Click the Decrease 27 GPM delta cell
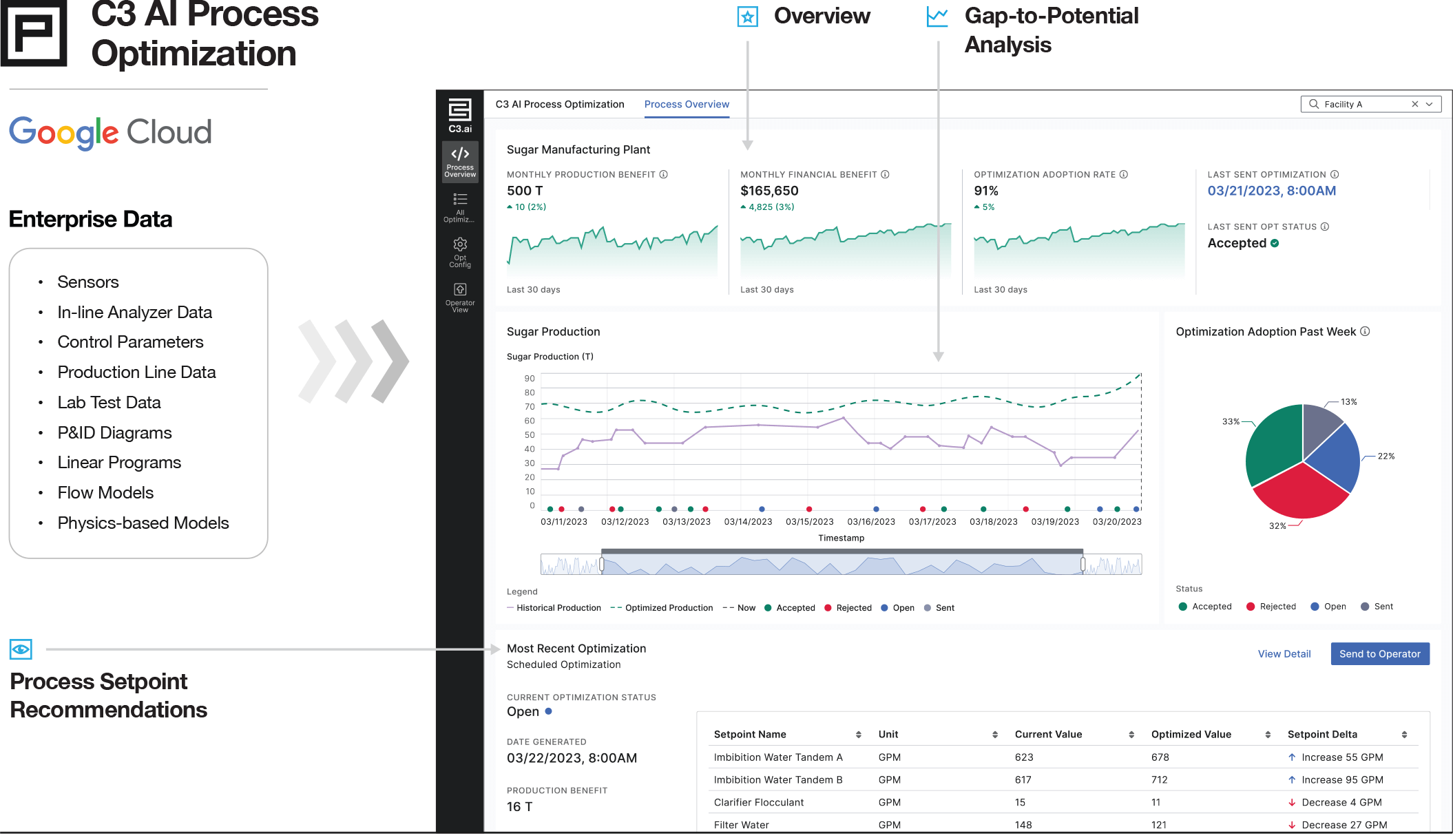Screen dimensions: 1453x840 click(1337, 824)
